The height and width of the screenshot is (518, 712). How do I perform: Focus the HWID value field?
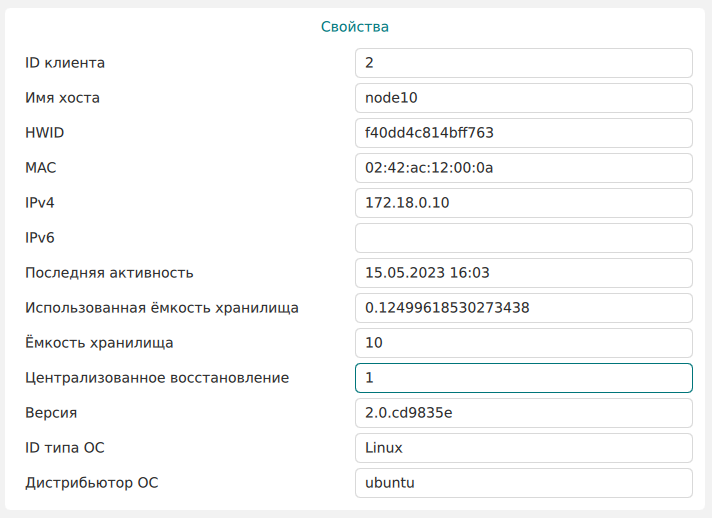click(523, 133)
